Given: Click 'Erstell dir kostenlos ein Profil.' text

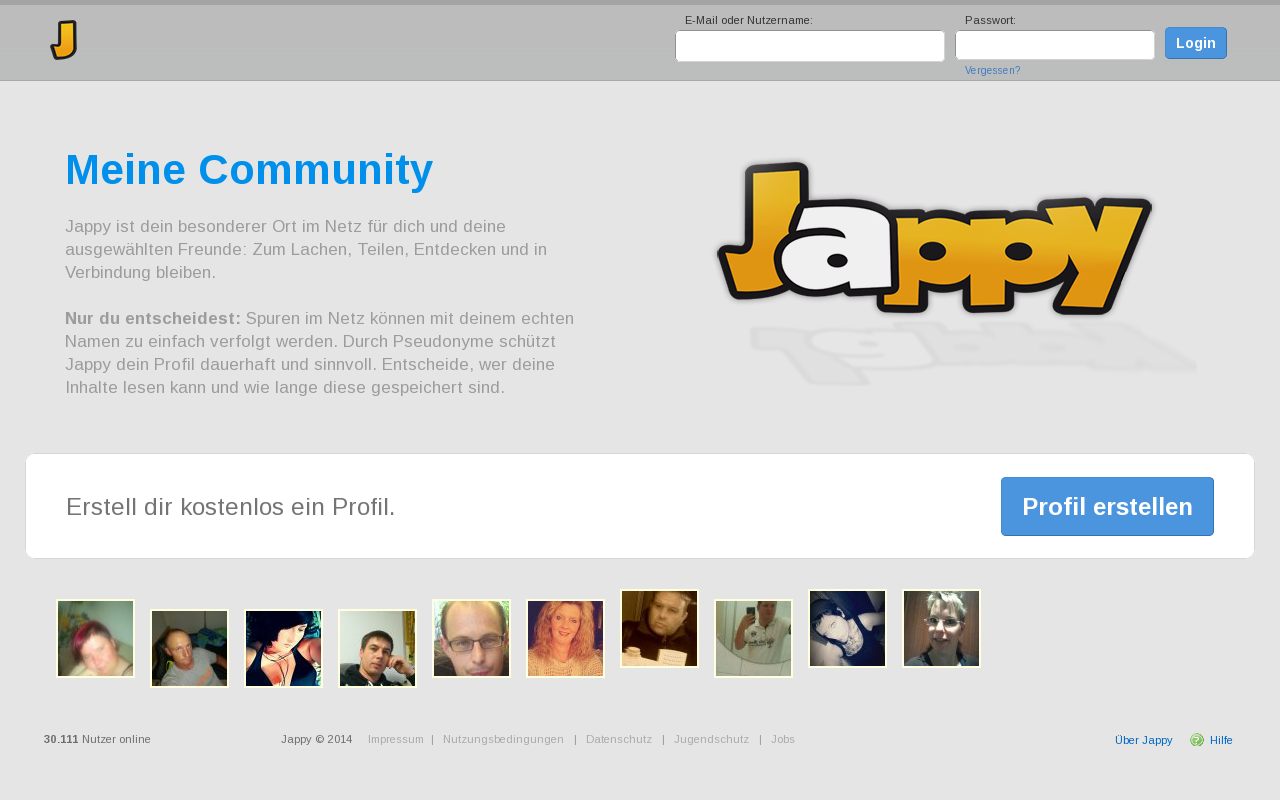Looking at the screenshot, I should pyautogui.click(x=231, y=507).
